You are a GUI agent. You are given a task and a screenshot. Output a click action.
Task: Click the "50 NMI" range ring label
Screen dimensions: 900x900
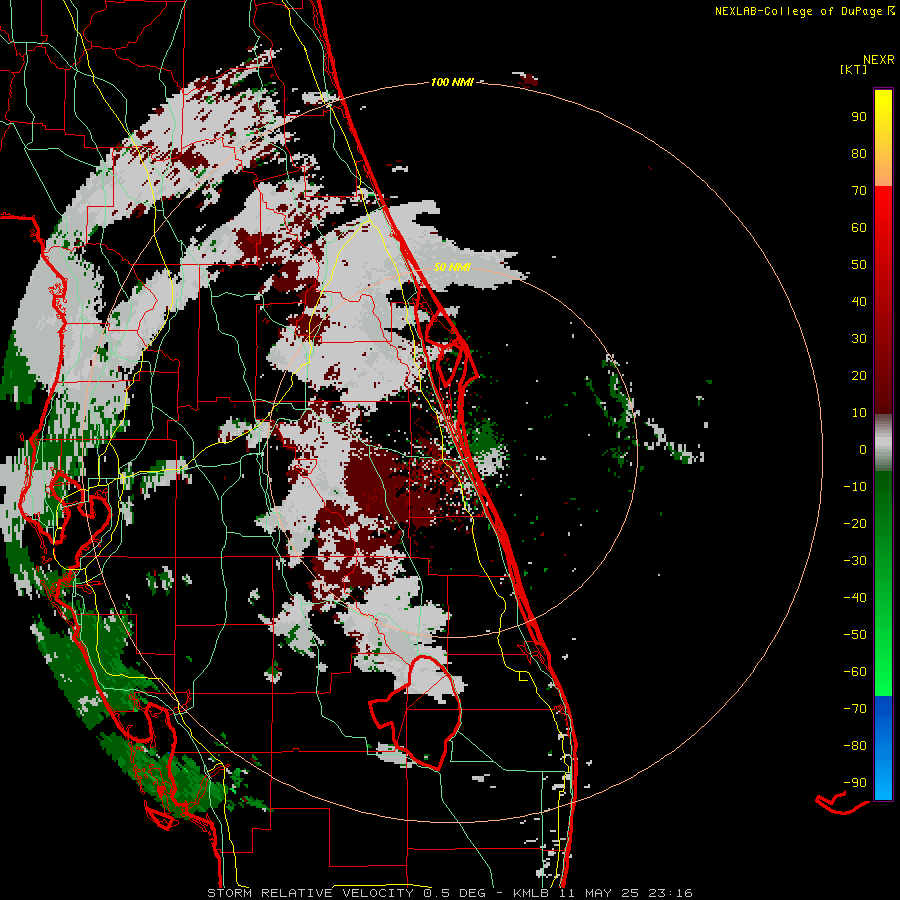pos(452,267)
